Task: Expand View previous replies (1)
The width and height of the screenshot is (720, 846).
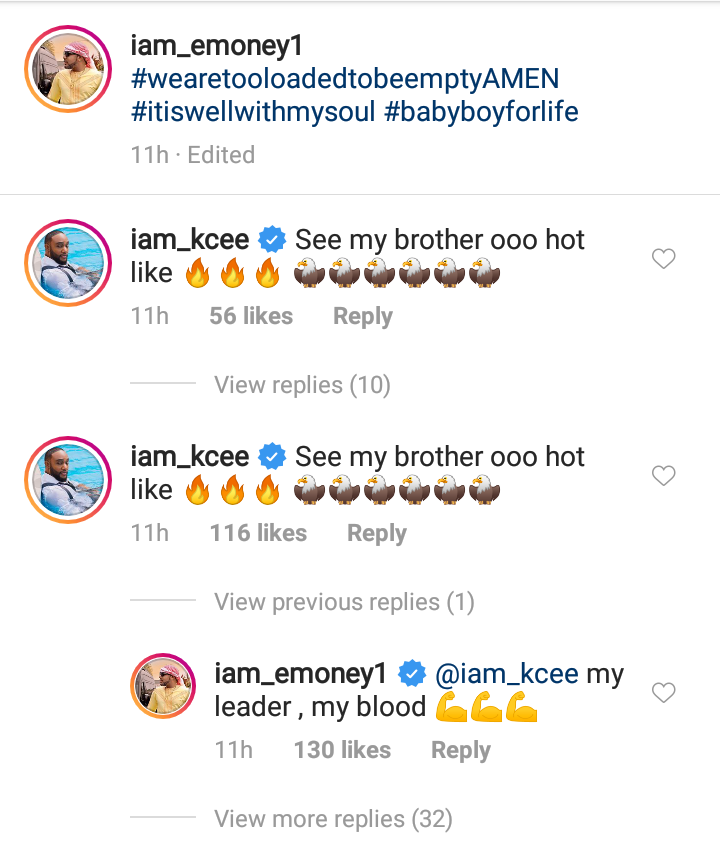Action: [344, 602]
